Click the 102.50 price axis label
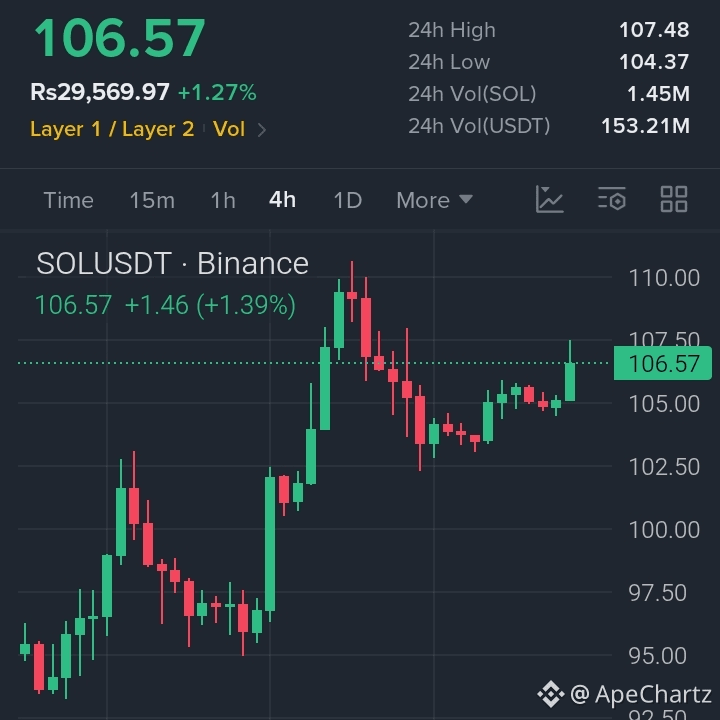 click(664, 467)
